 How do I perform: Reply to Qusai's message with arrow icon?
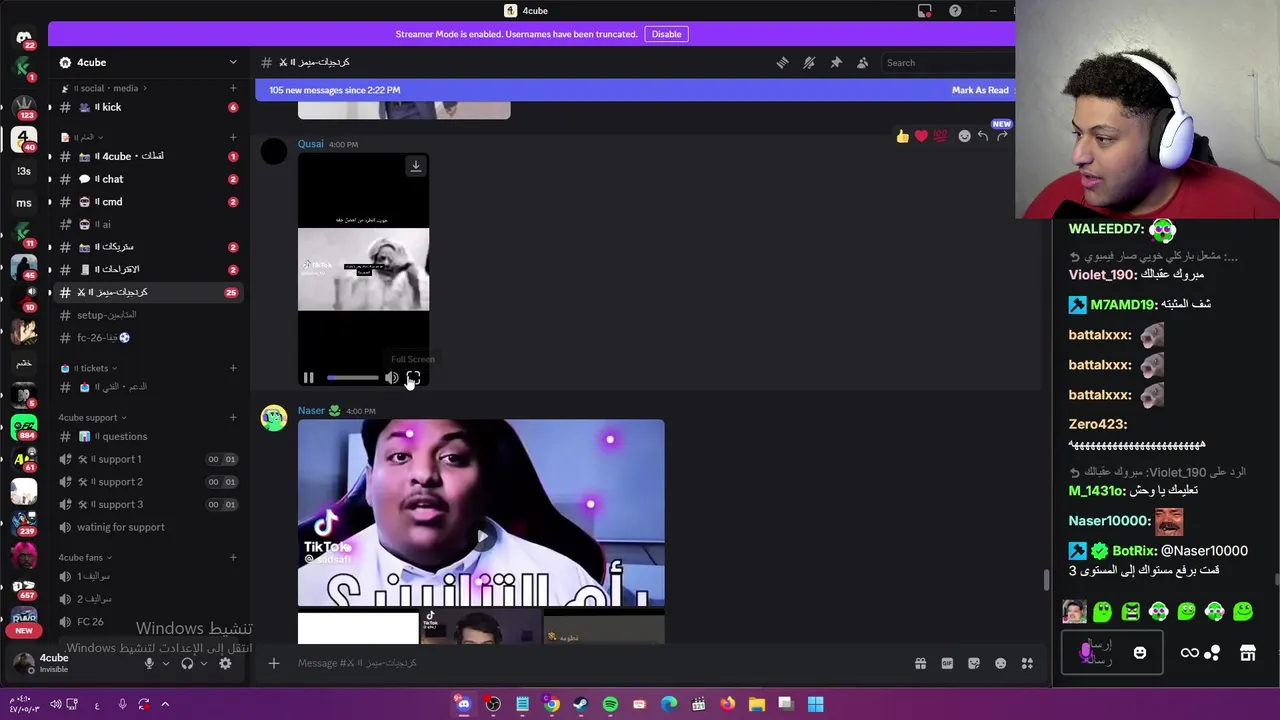(983, 136)
